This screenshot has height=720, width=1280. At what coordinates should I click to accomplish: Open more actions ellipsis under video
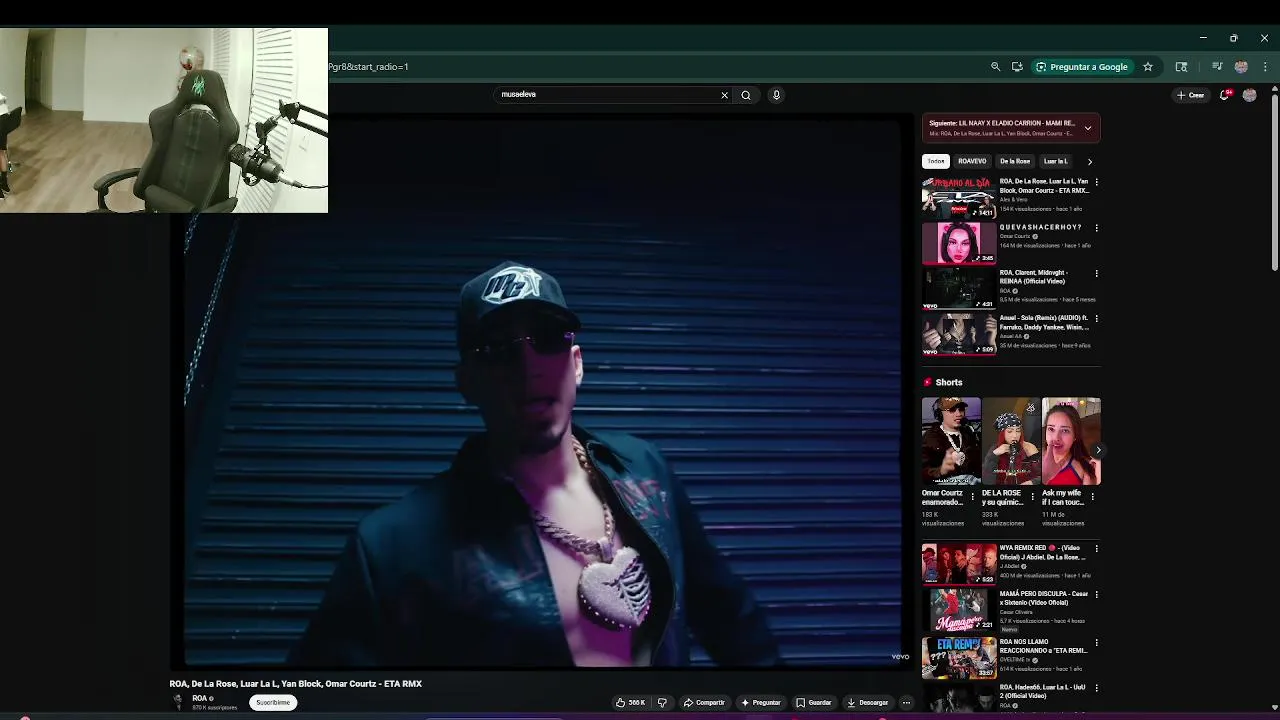tap(906, 702)
